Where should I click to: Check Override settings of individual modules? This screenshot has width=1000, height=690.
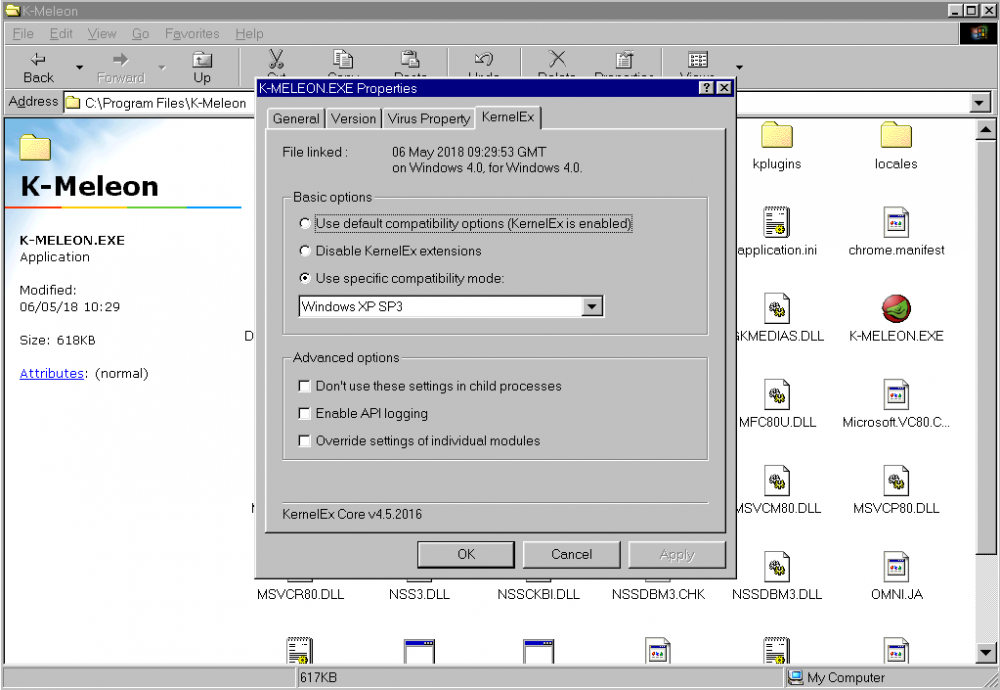click(x=305, y=440)
